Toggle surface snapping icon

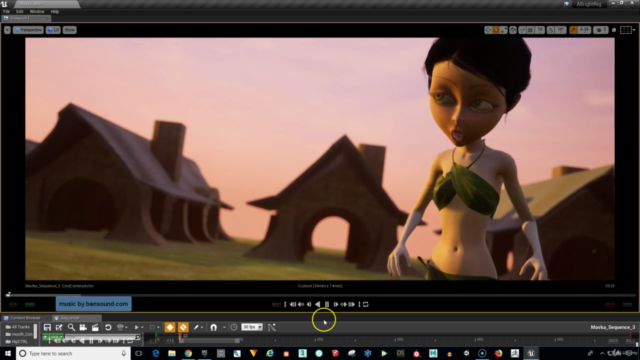click(x=522, y=30)
